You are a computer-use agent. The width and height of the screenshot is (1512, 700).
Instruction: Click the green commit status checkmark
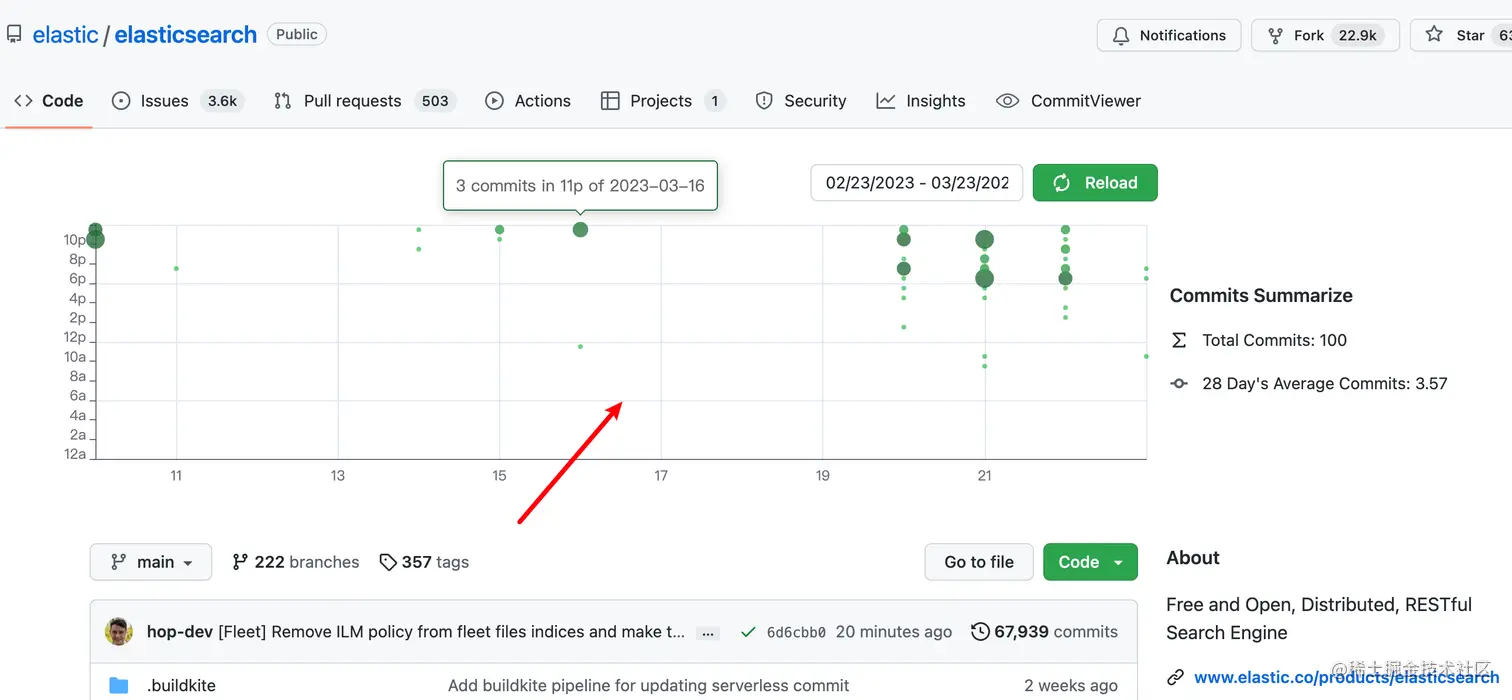(747, 632)
